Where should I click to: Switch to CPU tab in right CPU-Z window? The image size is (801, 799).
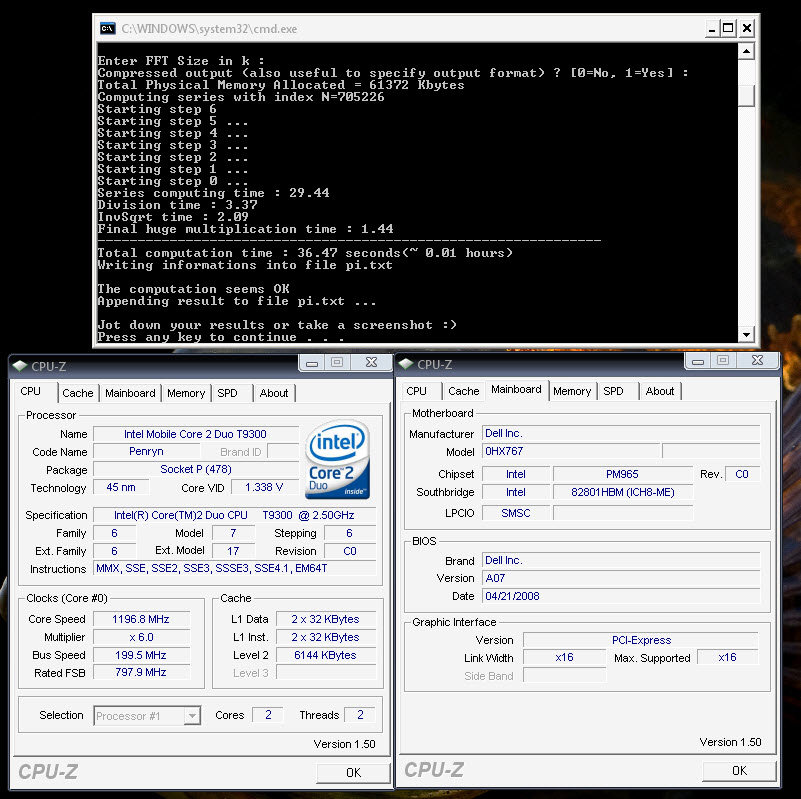(416, 391)
